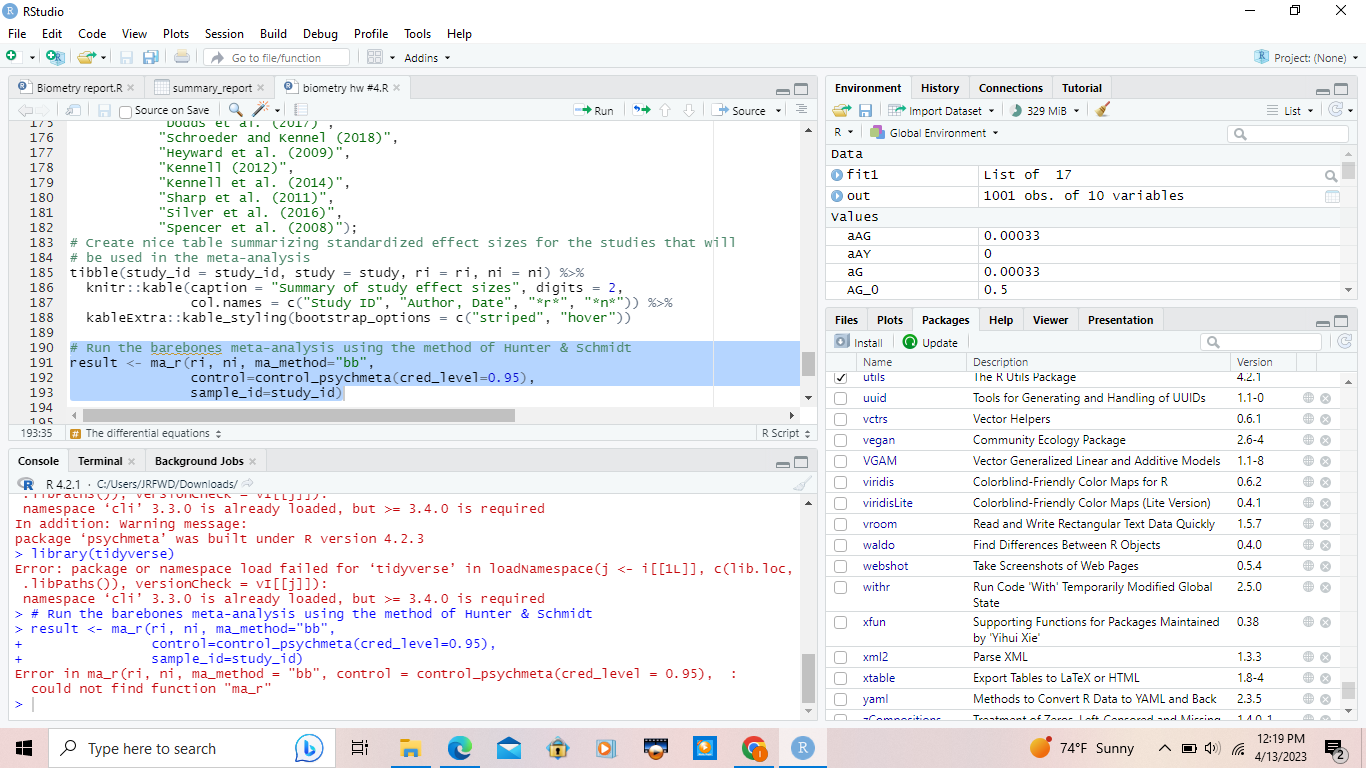
Task: Click the show in new window editor icon
Action: (x=73, y=110)
